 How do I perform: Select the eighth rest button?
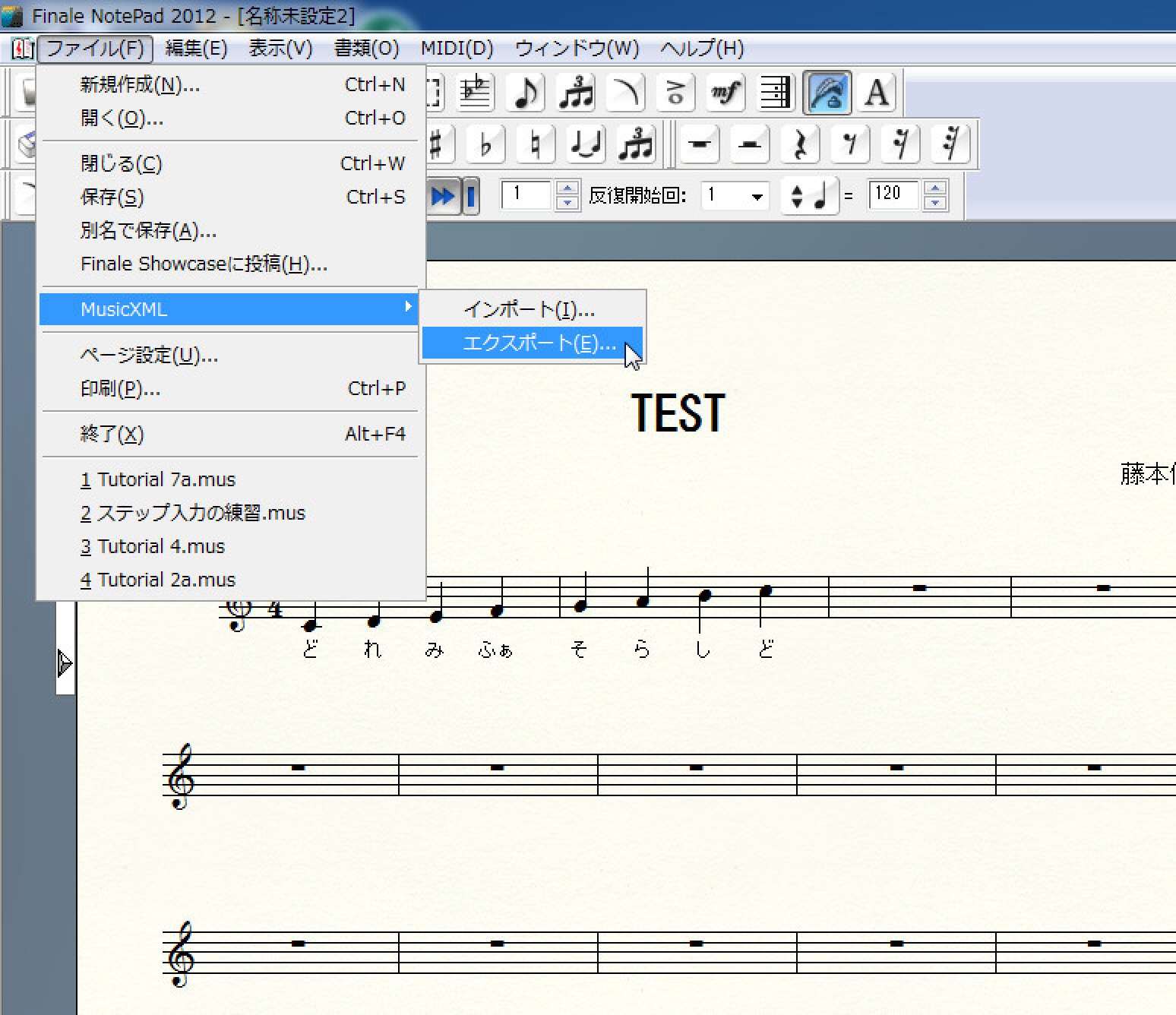point(850,144)
